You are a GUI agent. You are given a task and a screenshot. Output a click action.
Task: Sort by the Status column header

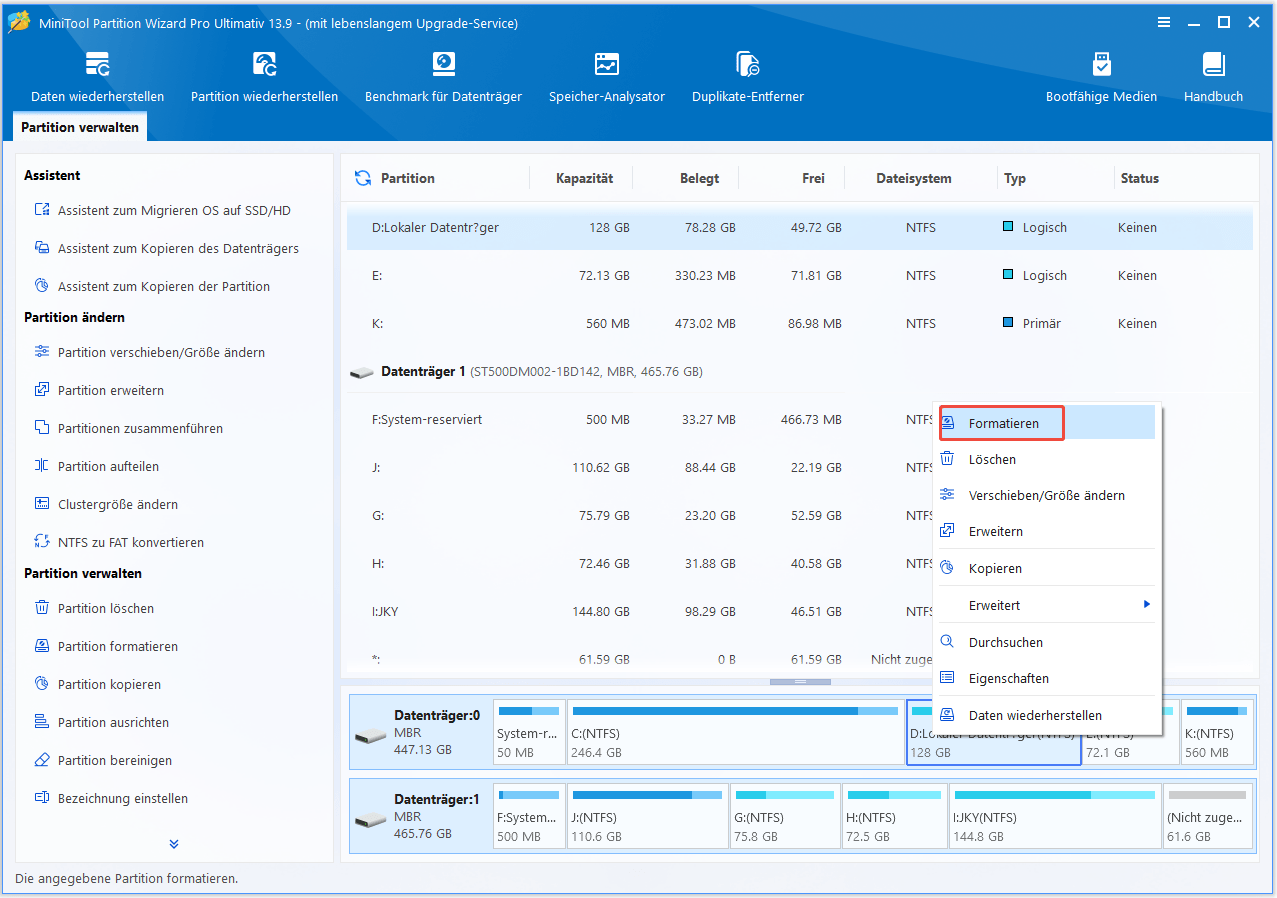[1139, 178]
